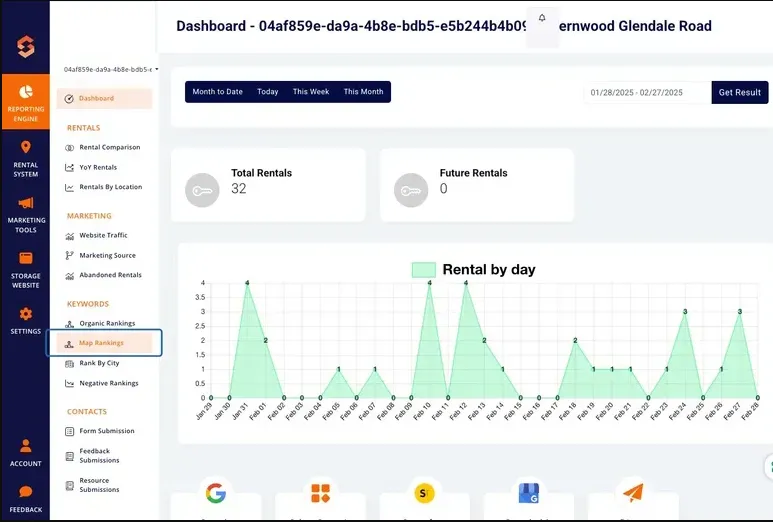
Task: Click the orange S logo icon
Action: (26, 47)
